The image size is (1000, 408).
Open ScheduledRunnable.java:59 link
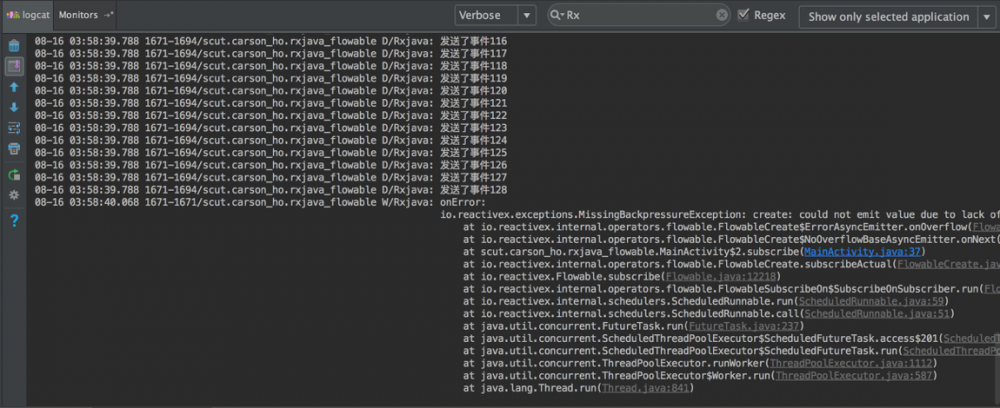click(871, 301)
